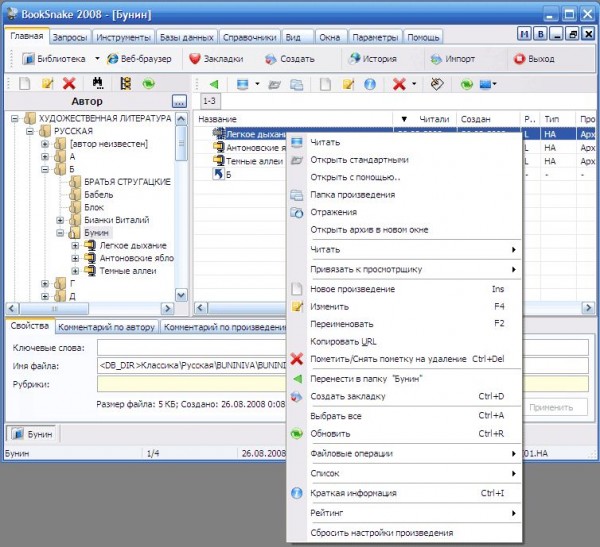Viewport: 600px width, 547px height.
Task: Click the works list right scroll arrow
Action: pyautogui.click(x=588, y=308)
